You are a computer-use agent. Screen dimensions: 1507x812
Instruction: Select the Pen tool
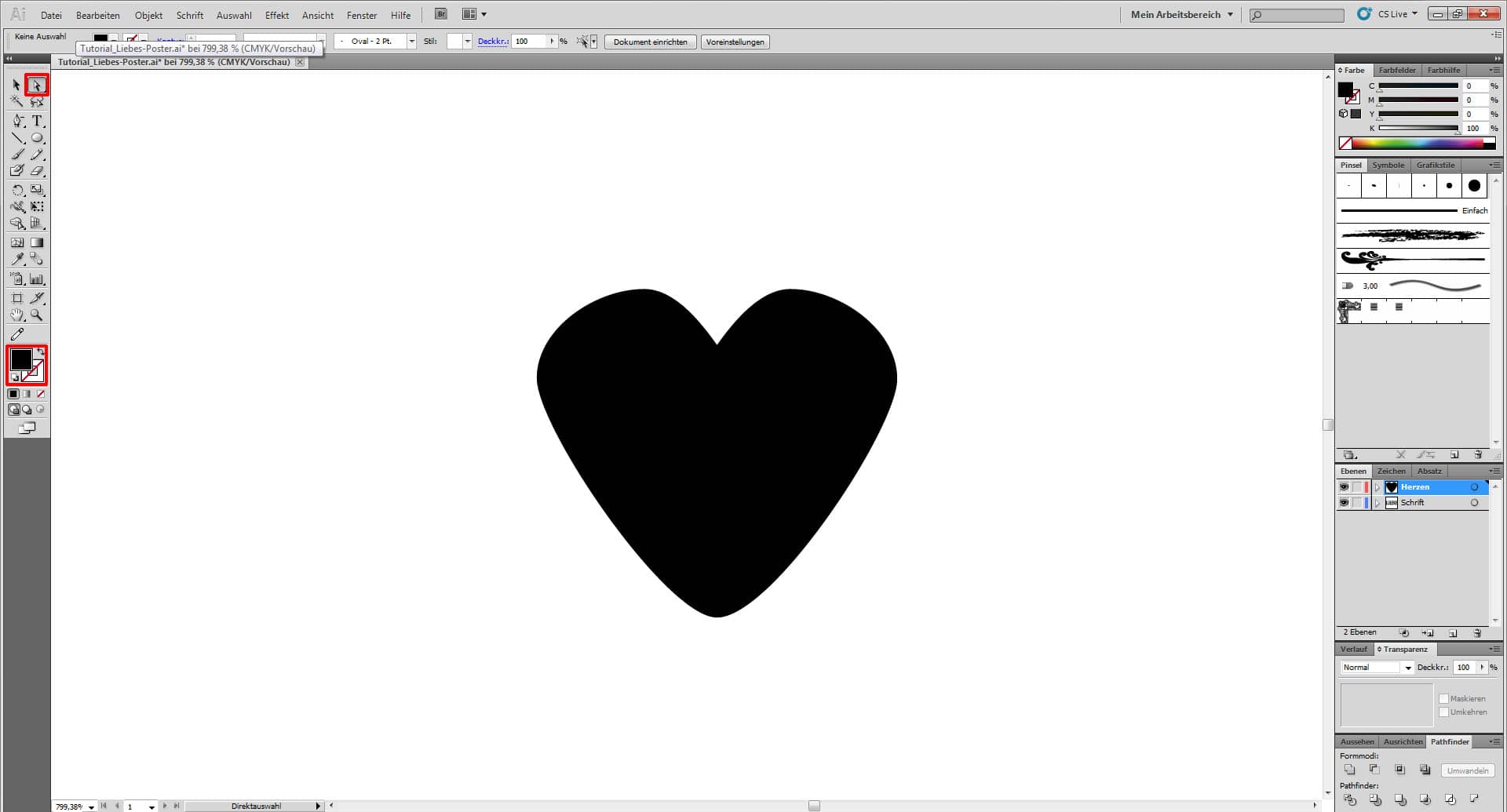coord(17,121)
